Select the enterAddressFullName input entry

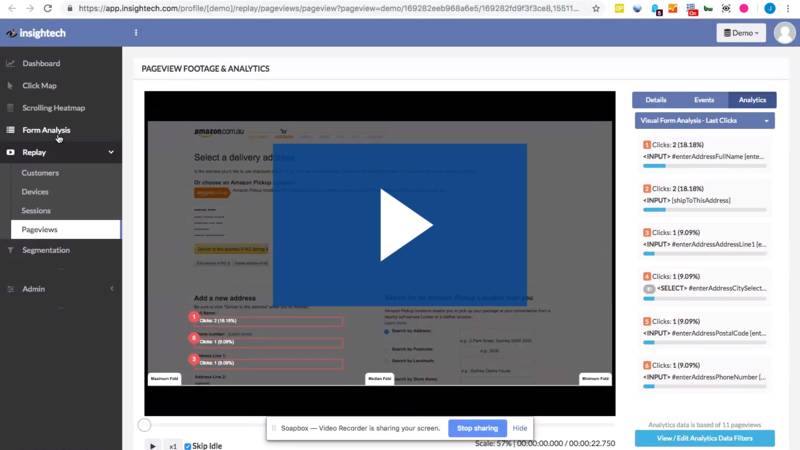pyautogui.click(x=704, y=156)
